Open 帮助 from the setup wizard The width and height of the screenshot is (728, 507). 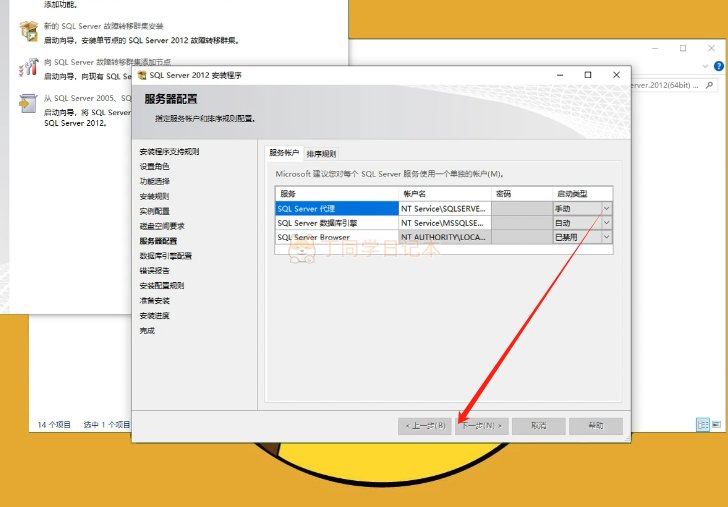click(596, 425)
